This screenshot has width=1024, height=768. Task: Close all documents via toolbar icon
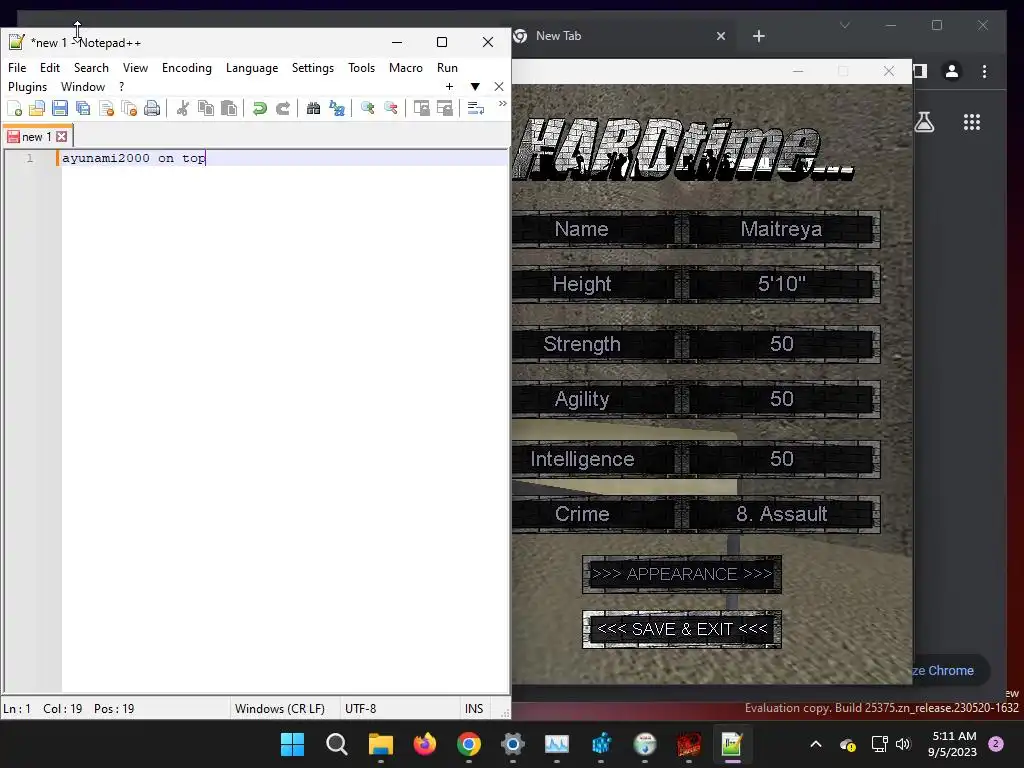click(129, 108)
